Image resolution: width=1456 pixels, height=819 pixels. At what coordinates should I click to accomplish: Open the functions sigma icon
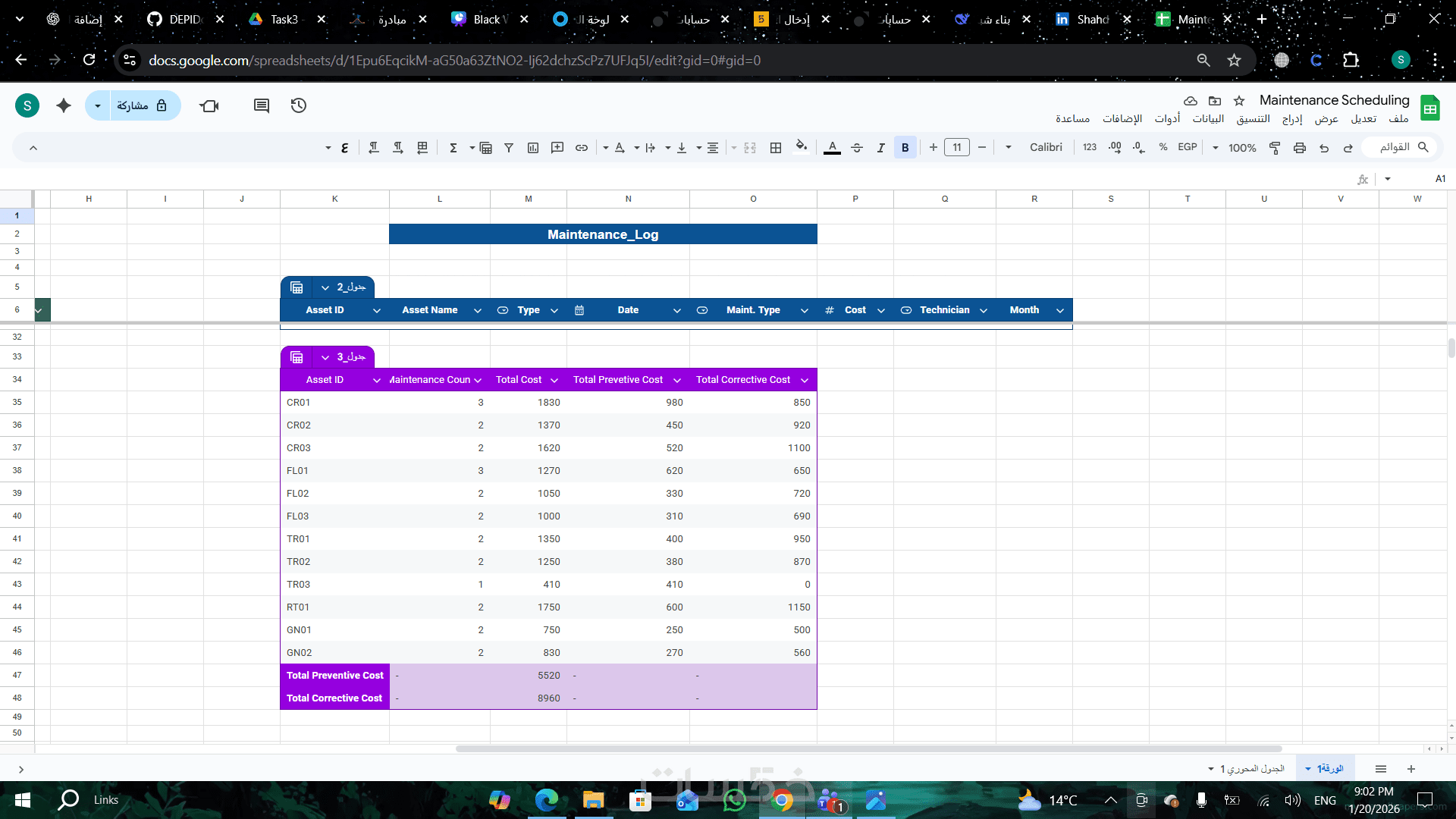453,148
